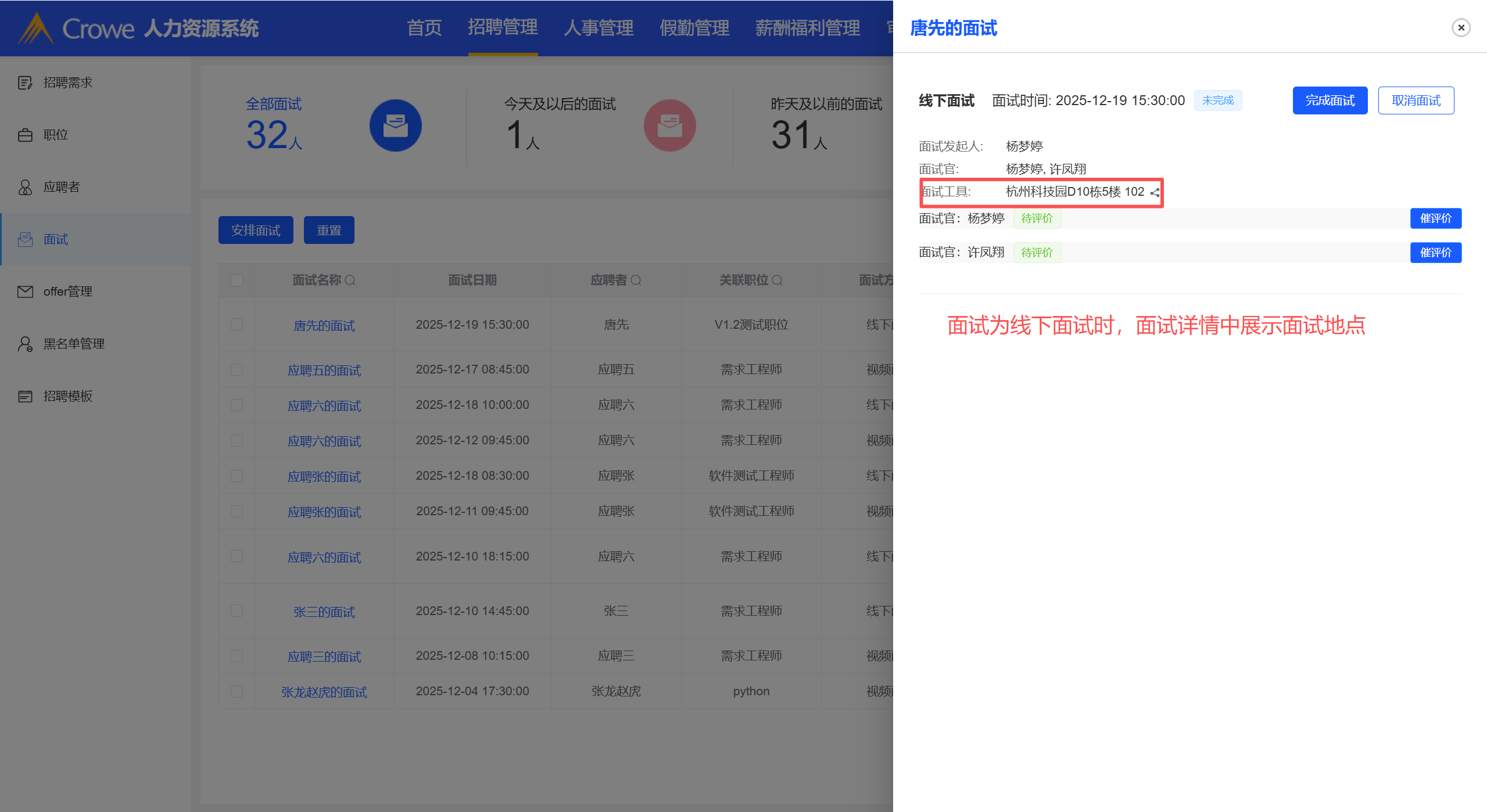Viewport: 1487px width, 812px height.
Task: Click the search icon beside 关联职位 header
Action: [777, 281]
